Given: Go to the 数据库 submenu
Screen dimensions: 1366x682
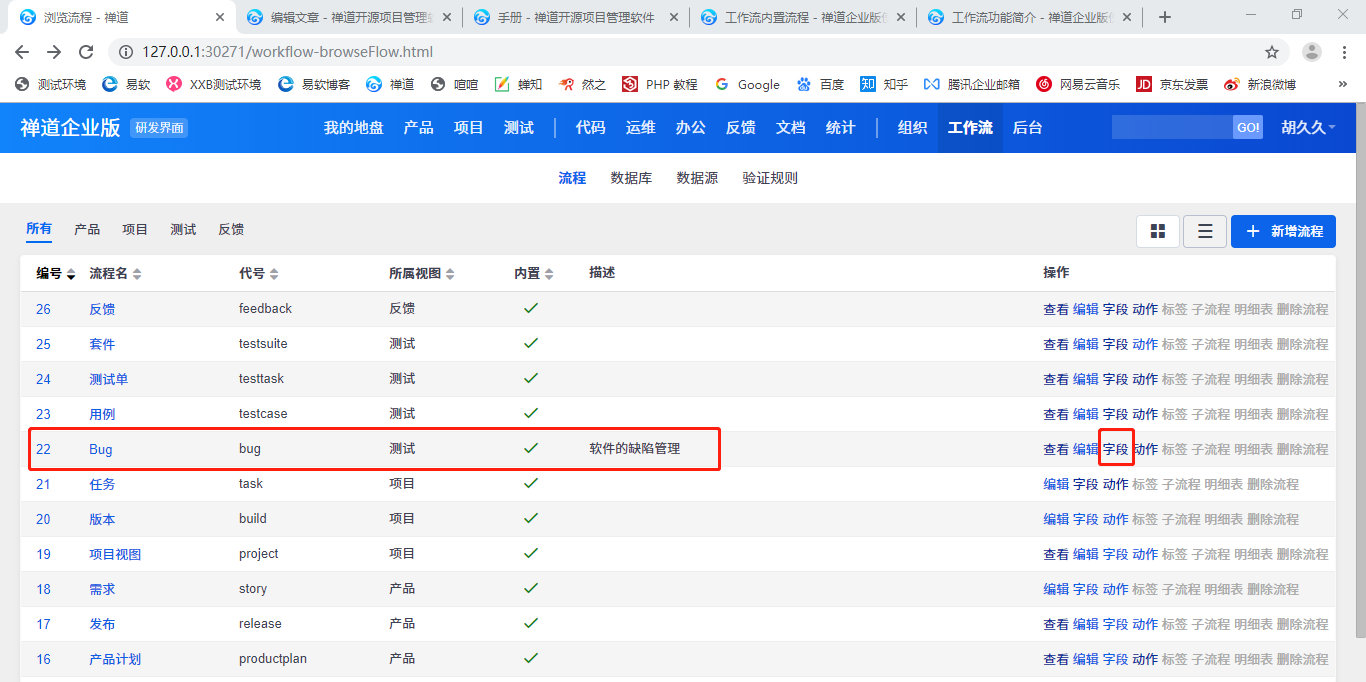Looking at the screenshot, I should (631, 178).
